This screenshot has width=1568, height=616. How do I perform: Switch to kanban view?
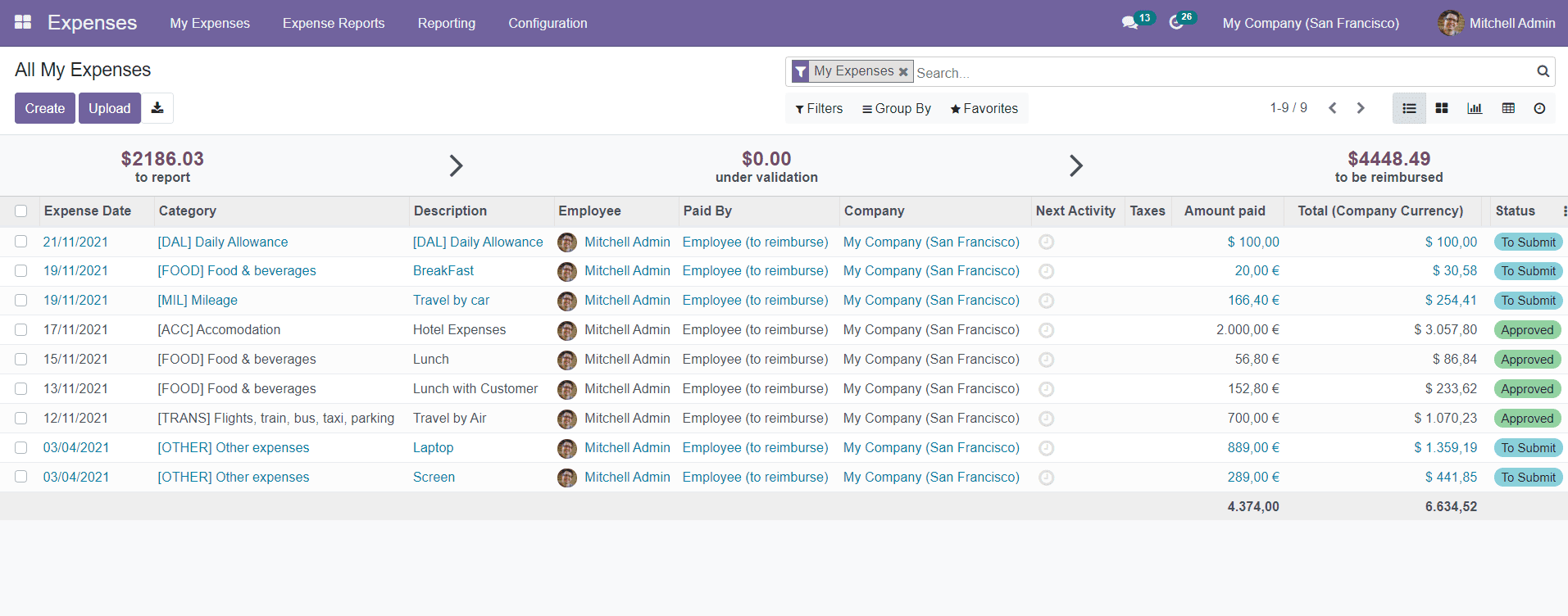(x=1442, y=108)
